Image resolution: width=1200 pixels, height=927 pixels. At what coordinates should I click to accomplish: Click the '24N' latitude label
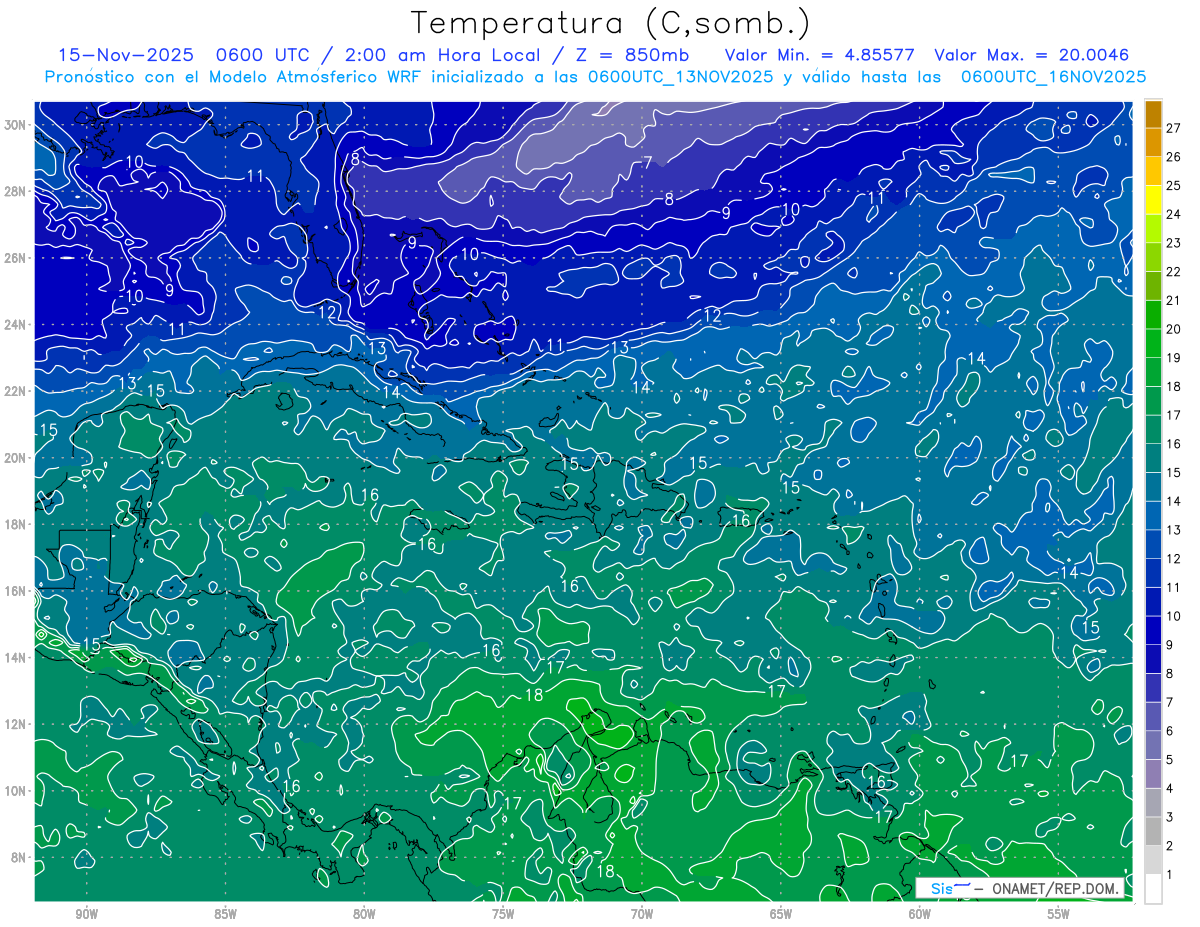(16, 325)
